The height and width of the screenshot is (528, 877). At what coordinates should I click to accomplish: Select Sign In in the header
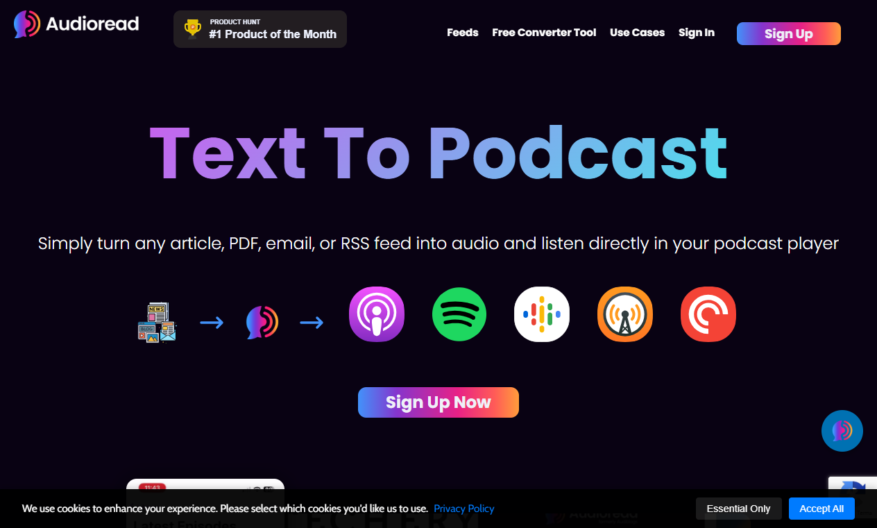tap(696, 32)
